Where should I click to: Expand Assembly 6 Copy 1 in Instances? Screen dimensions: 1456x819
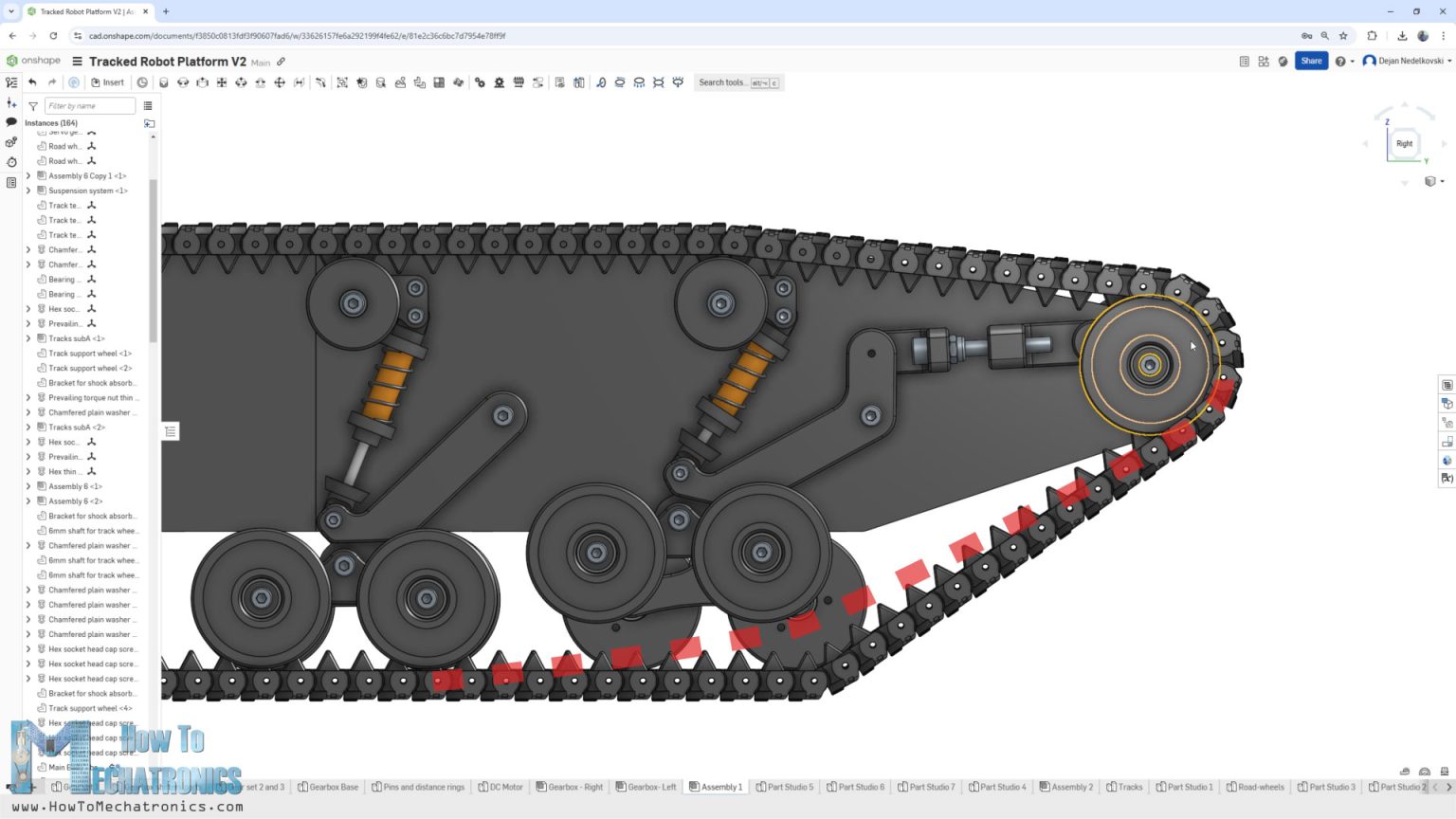27,175
